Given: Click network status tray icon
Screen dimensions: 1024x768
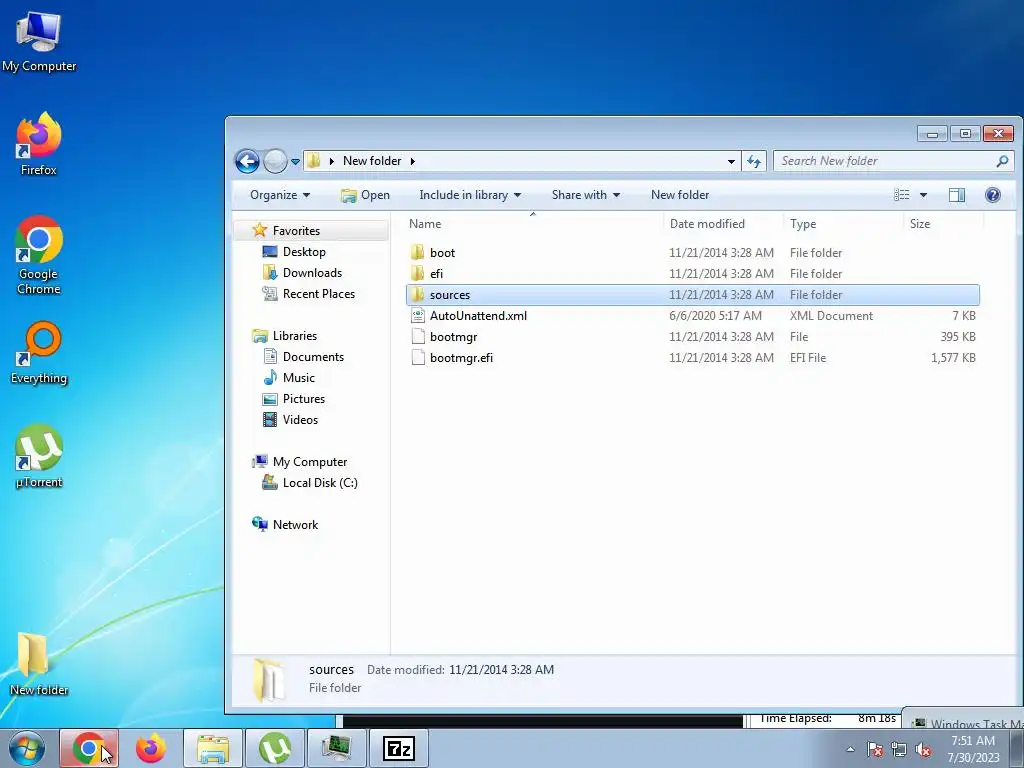Looking at the screenshot, I should pyautogui.click(x=899, y=749).
